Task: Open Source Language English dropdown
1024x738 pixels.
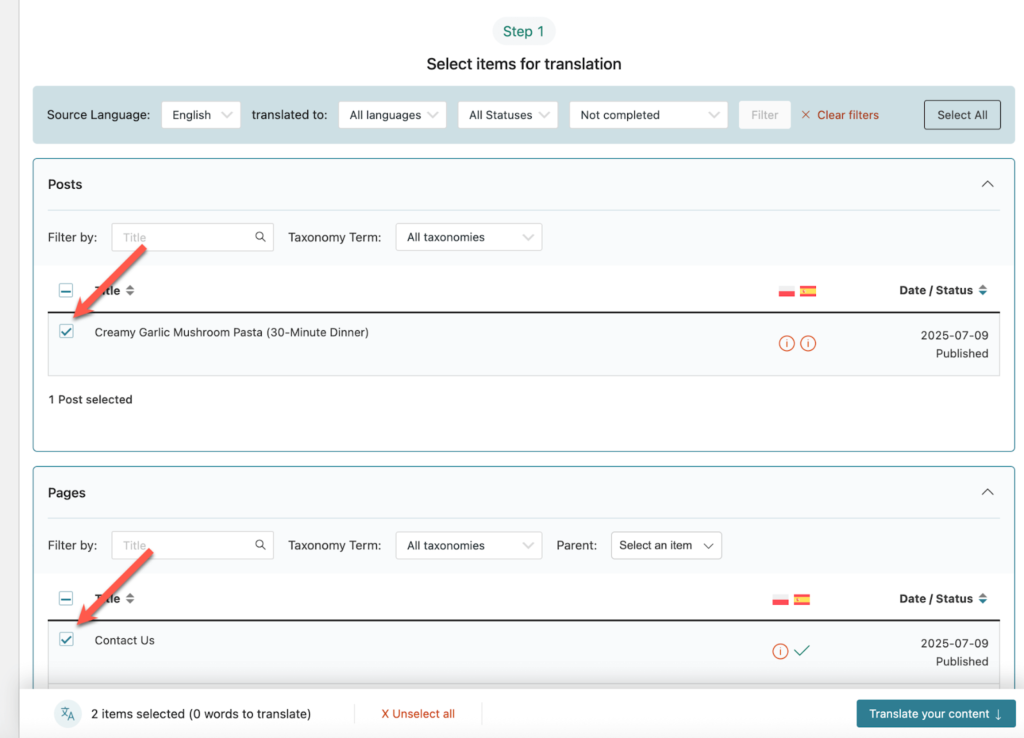Action: (x=201, y=115)
